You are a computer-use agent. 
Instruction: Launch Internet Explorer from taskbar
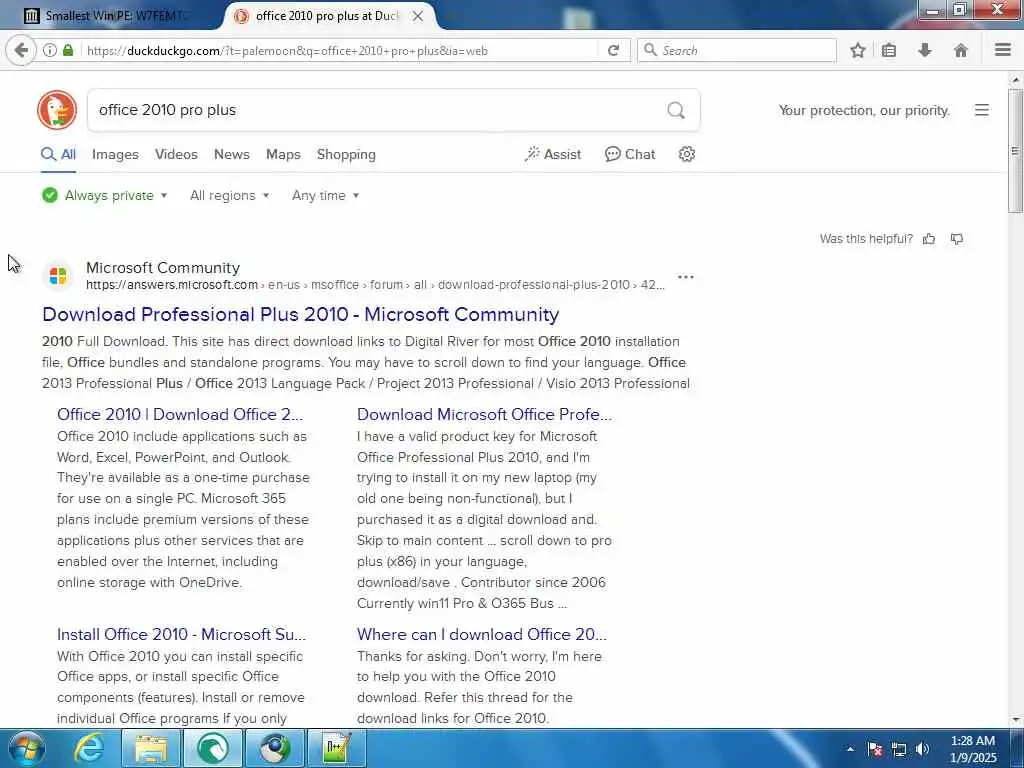(89, 748)
